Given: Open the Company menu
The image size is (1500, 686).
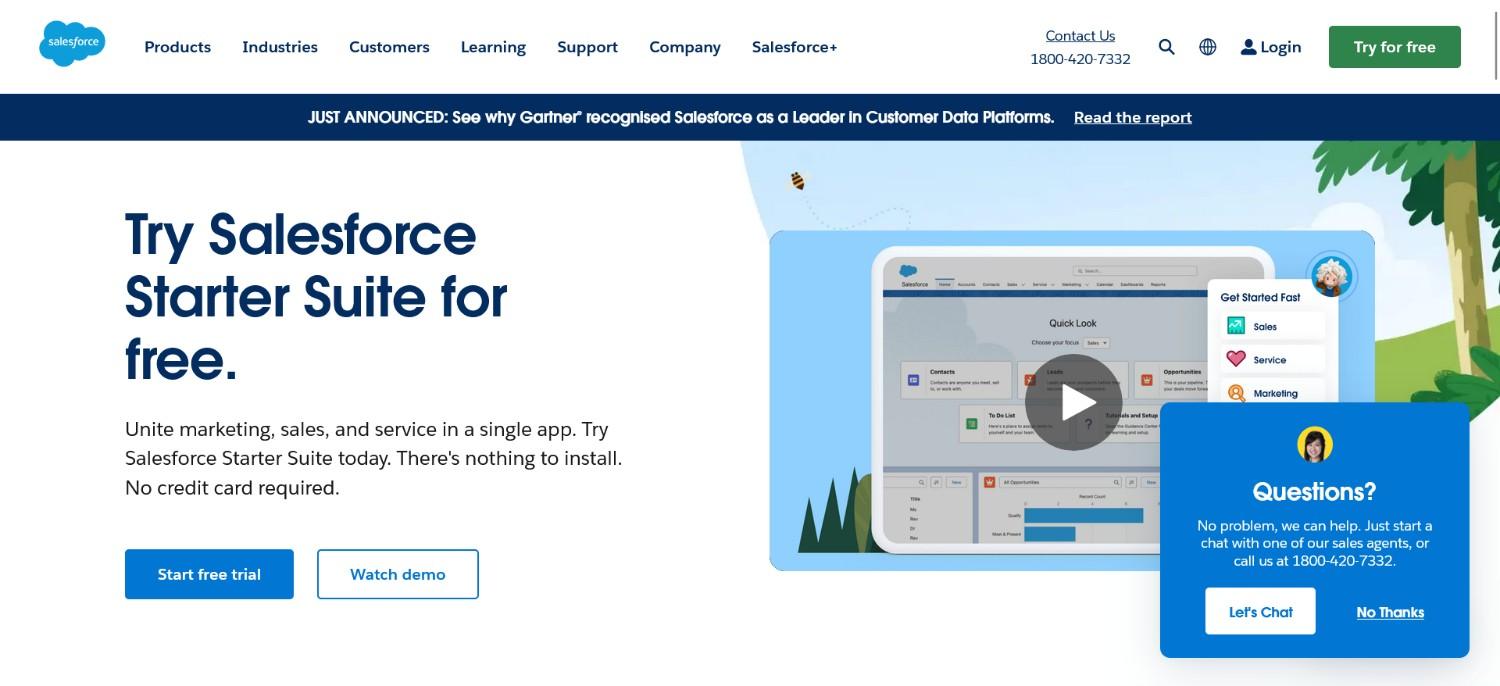Looking at the screenshot, I should tap(685, 47).
